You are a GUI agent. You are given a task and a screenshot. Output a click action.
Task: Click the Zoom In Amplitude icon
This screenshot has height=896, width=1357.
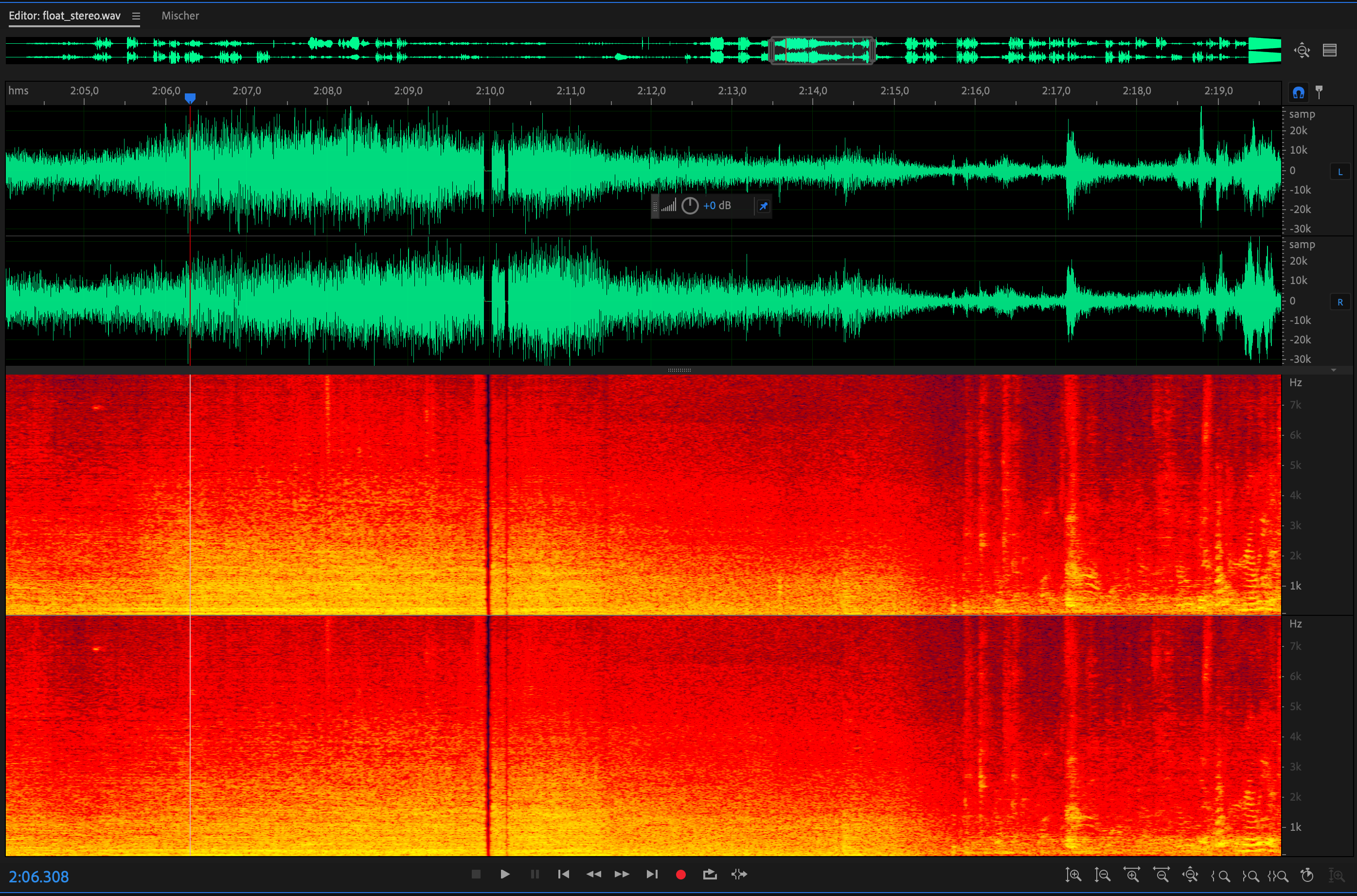pyautogui.click(x=1073, y=875)
